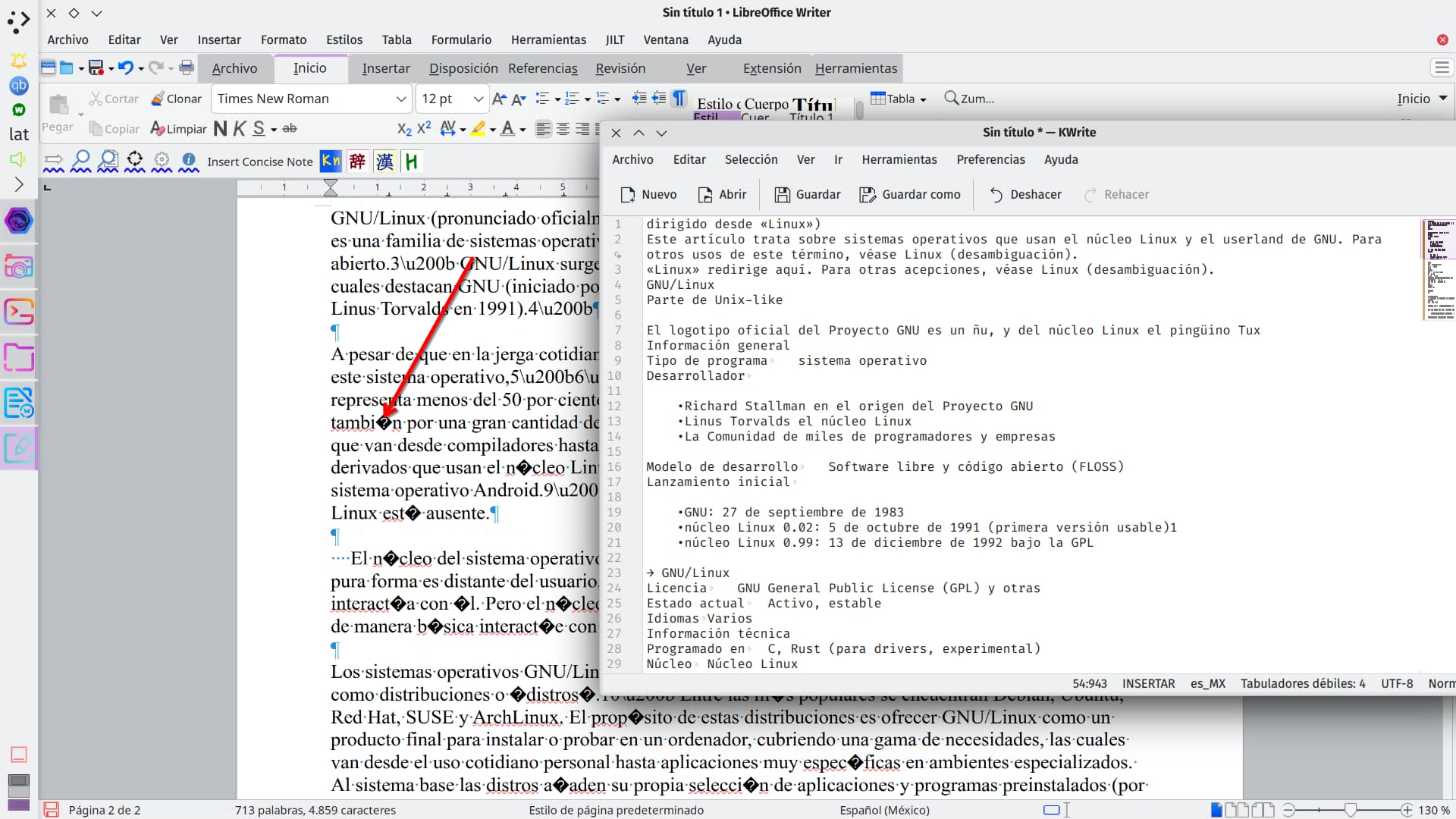Open the Preferencias menu in KWrite
Viewport: 1456px width, 819px height.
(990, 159)
